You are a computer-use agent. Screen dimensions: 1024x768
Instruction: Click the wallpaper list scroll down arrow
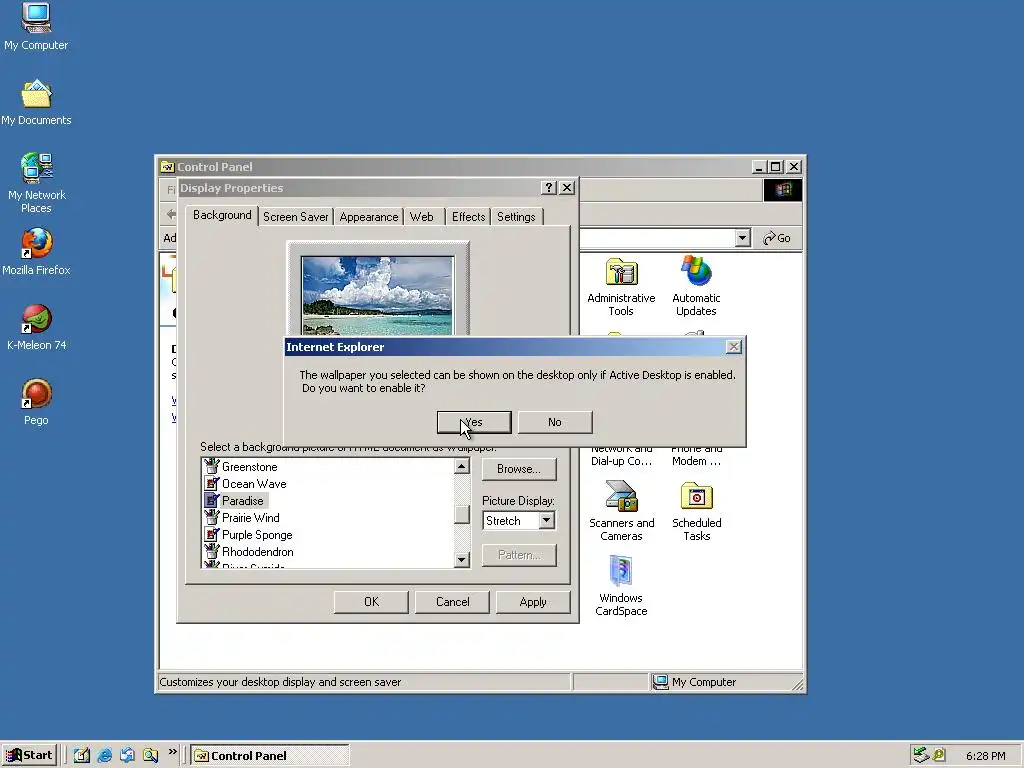click(x=462, y=559)
